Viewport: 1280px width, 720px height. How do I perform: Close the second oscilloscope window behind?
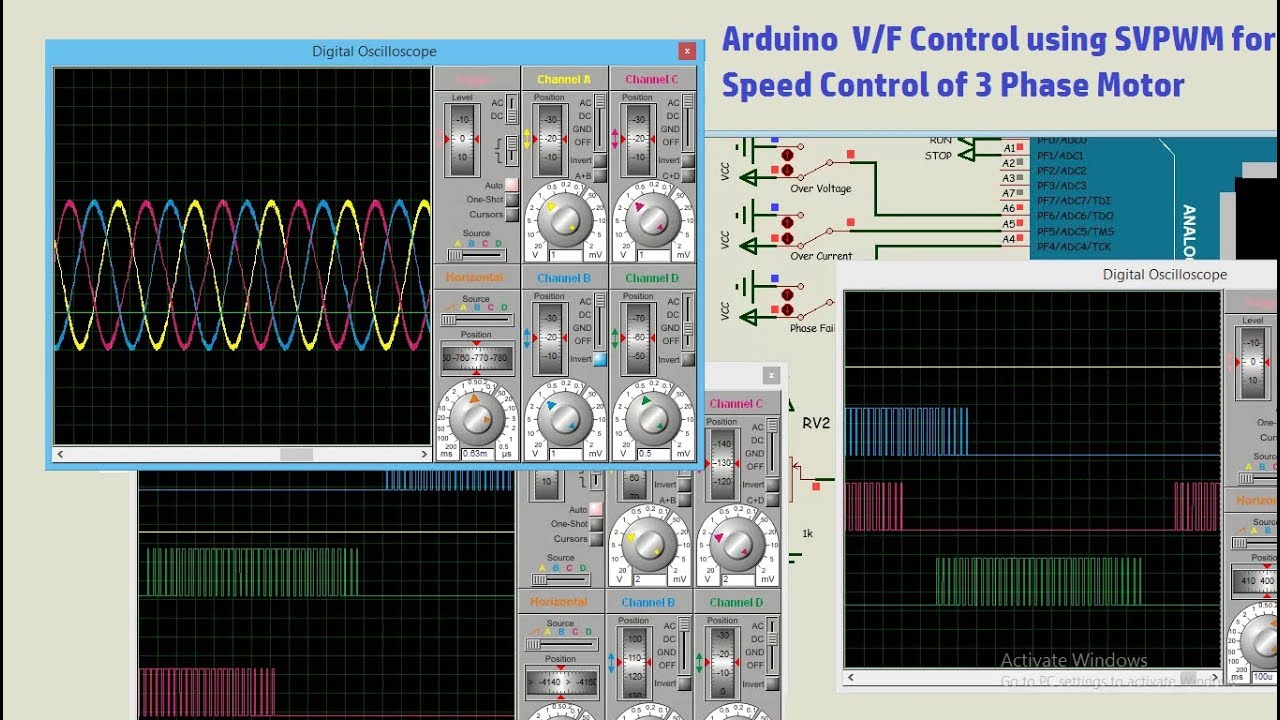click(x=771, y=375)
